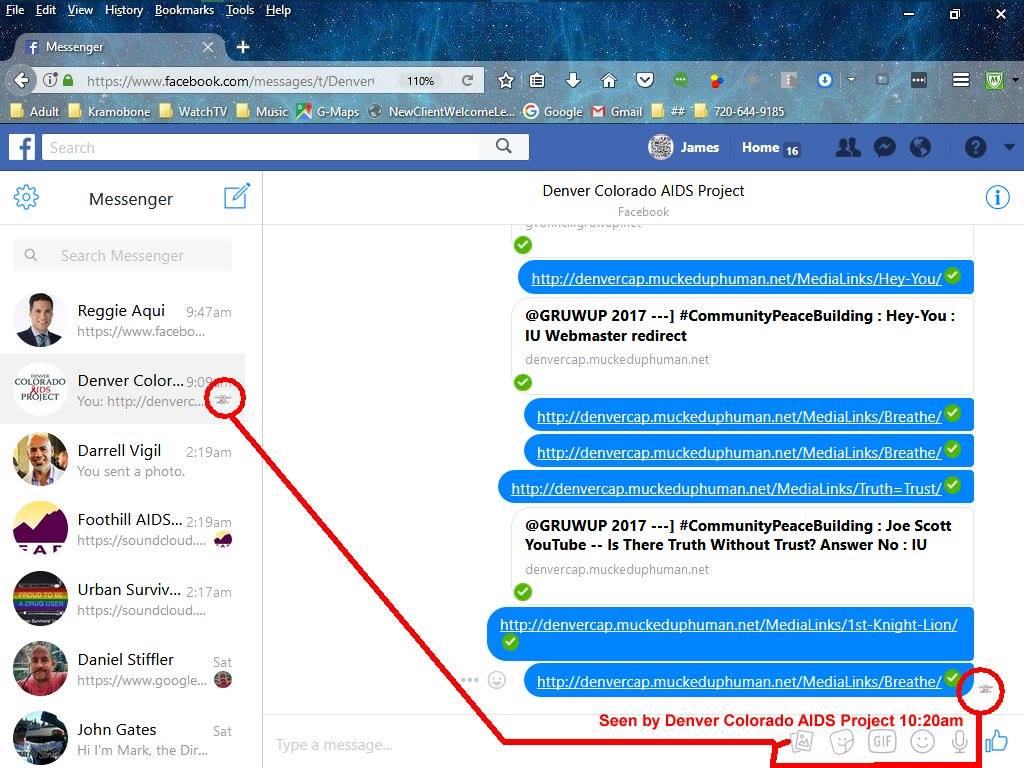Open the Firefox downloads arrow

tap(573, 80)
